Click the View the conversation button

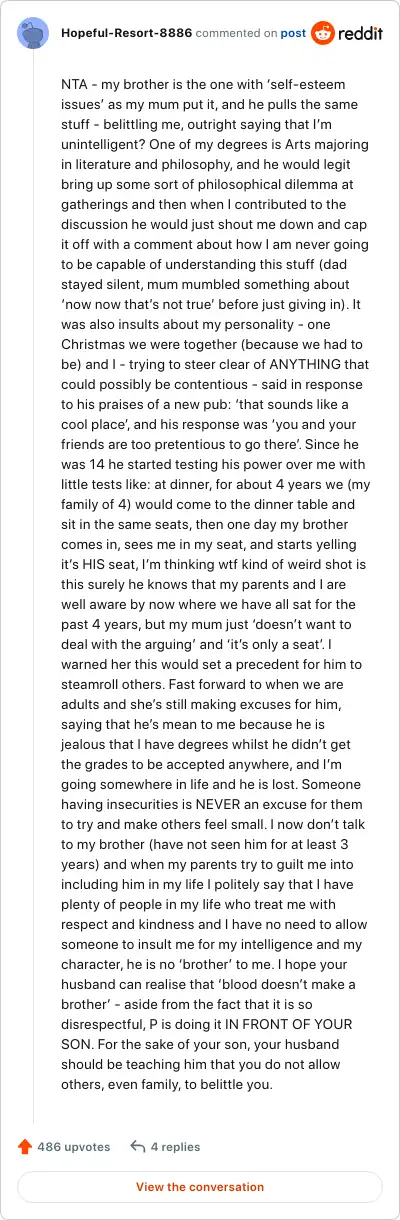(x=200, y=1187)
